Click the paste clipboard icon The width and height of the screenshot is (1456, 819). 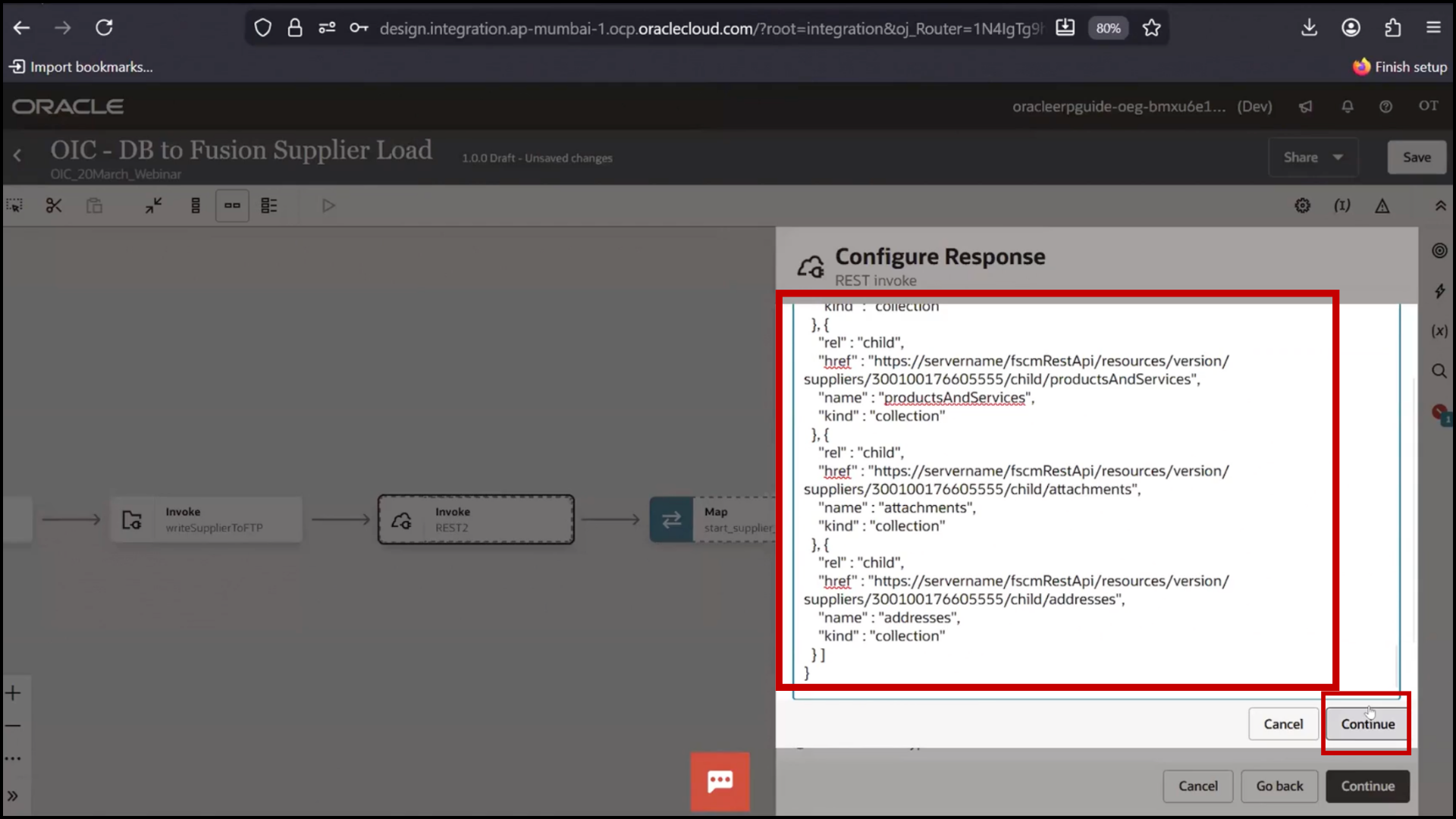[x=94, y=206]
